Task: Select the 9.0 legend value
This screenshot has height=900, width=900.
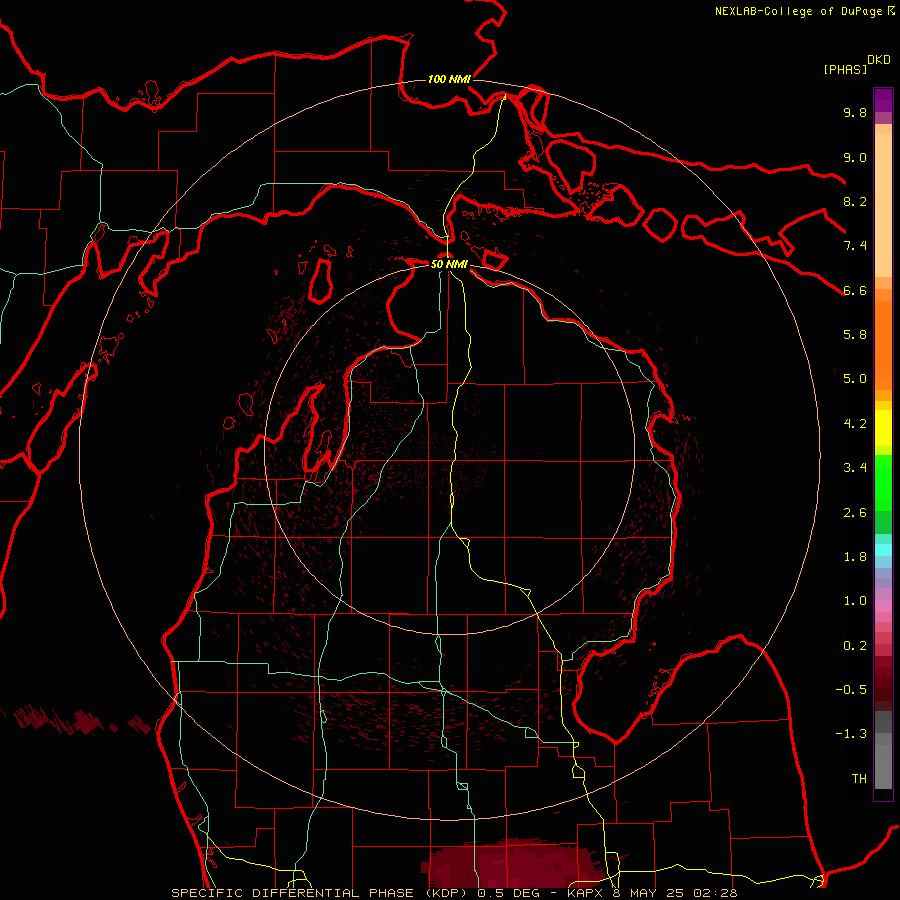Action: pos(855,157)
